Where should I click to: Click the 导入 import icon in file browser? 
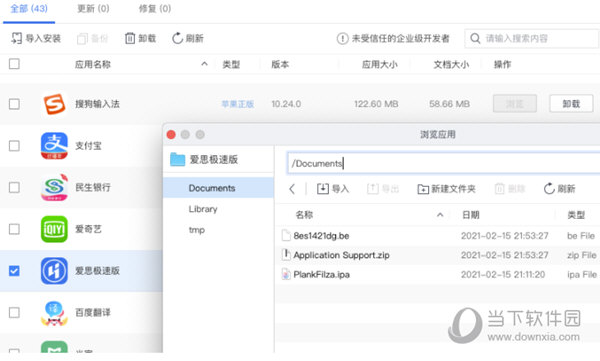(x=323, y=188)
